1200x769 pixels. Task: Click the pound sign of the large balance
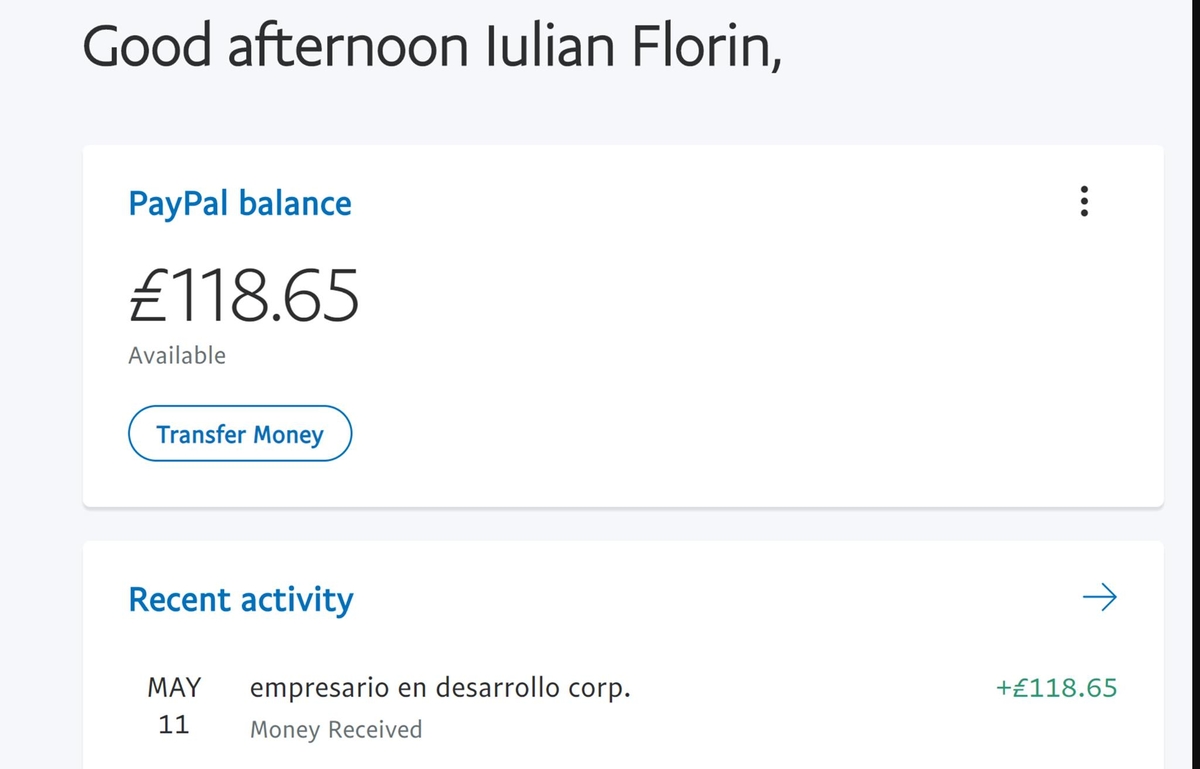[146, 294]
